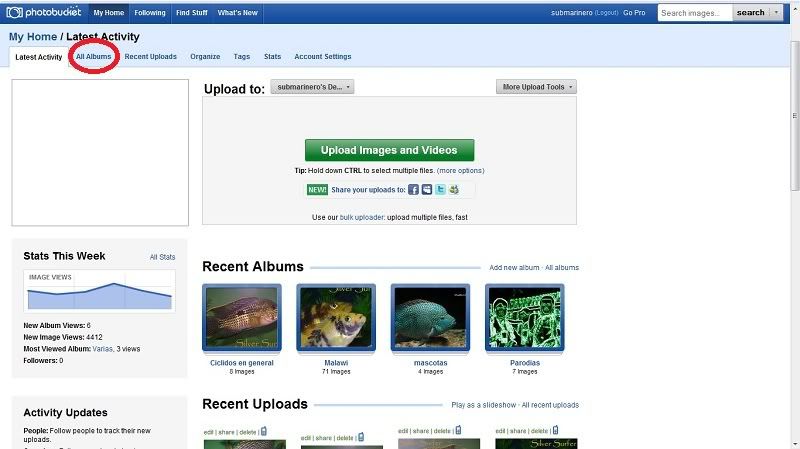Switch to the Recent Uploads tab

(151, 57)
